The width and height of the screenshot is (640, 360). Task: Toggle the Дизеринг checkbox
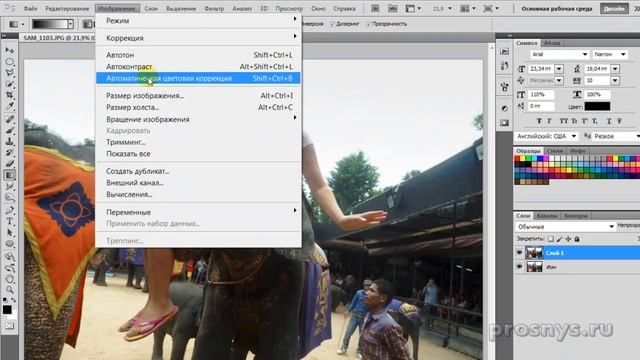click(332, 24)
